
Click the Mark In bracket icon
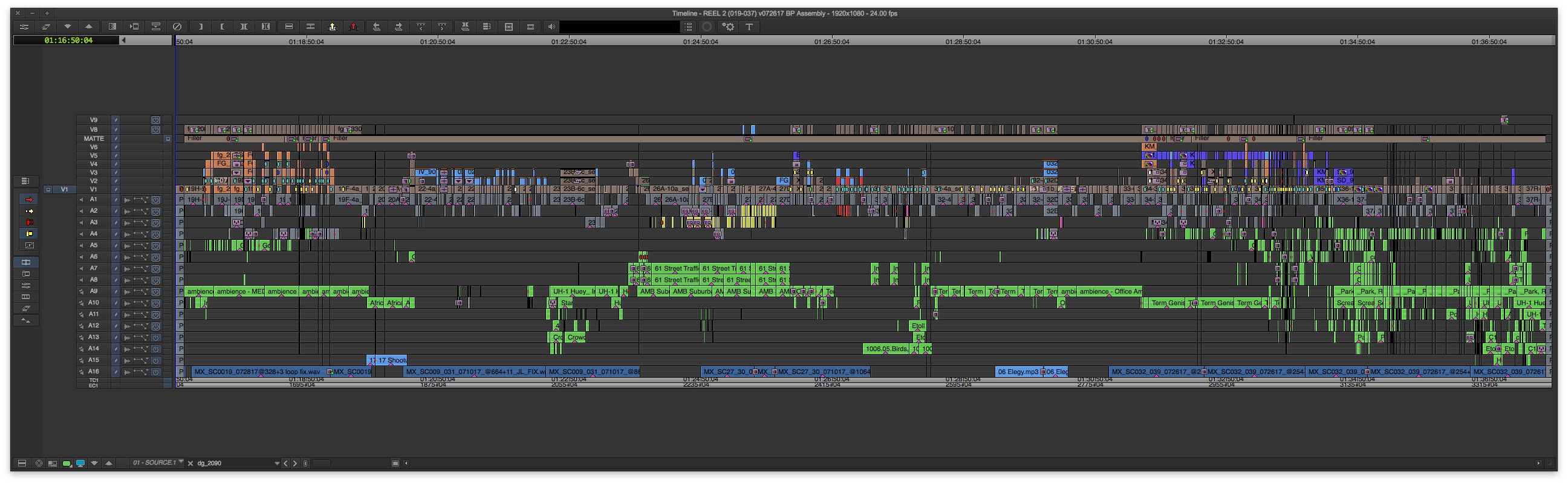coord(200,27)
